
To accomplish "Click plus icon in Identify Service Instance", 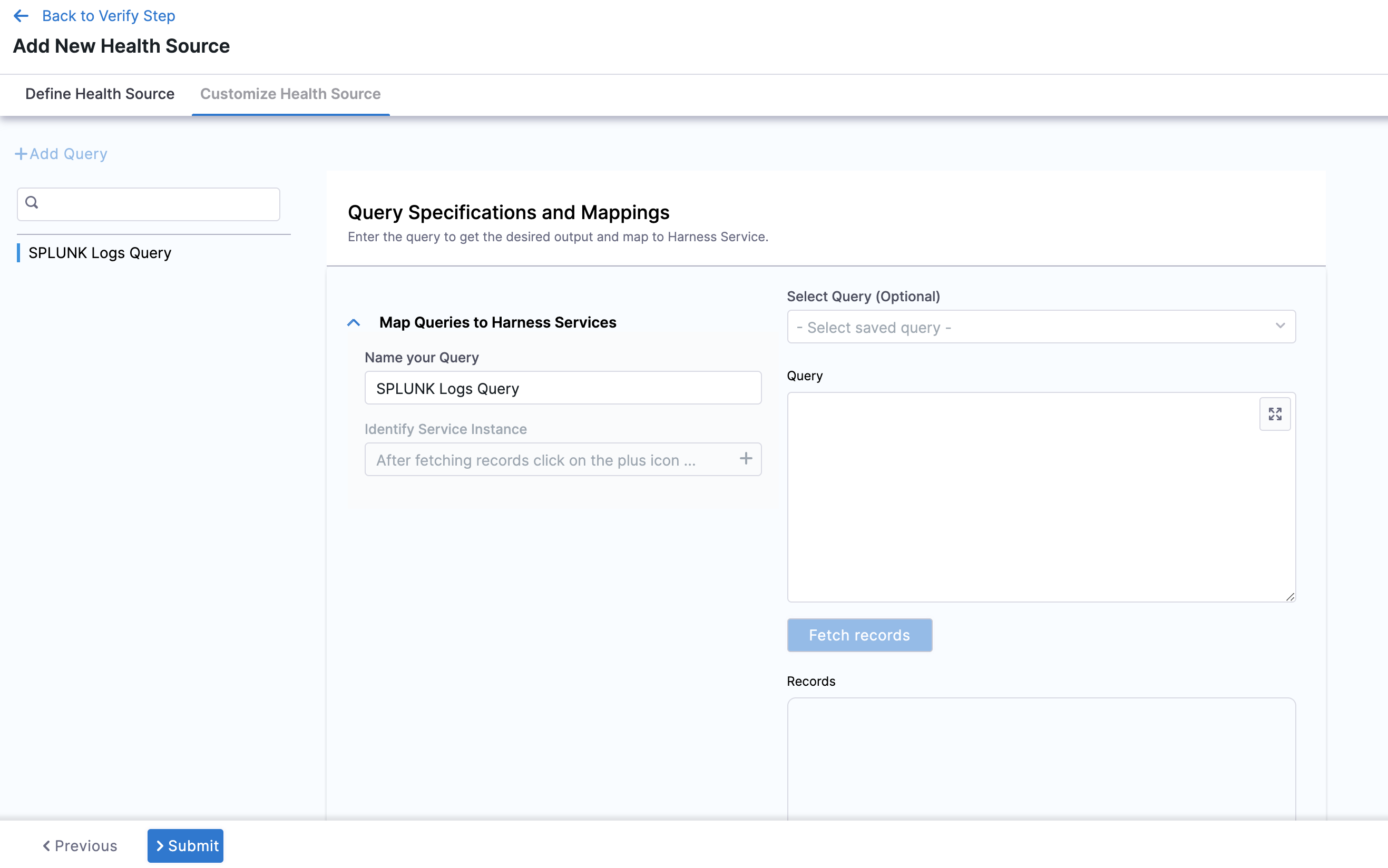I will click(x=746, y=459).
